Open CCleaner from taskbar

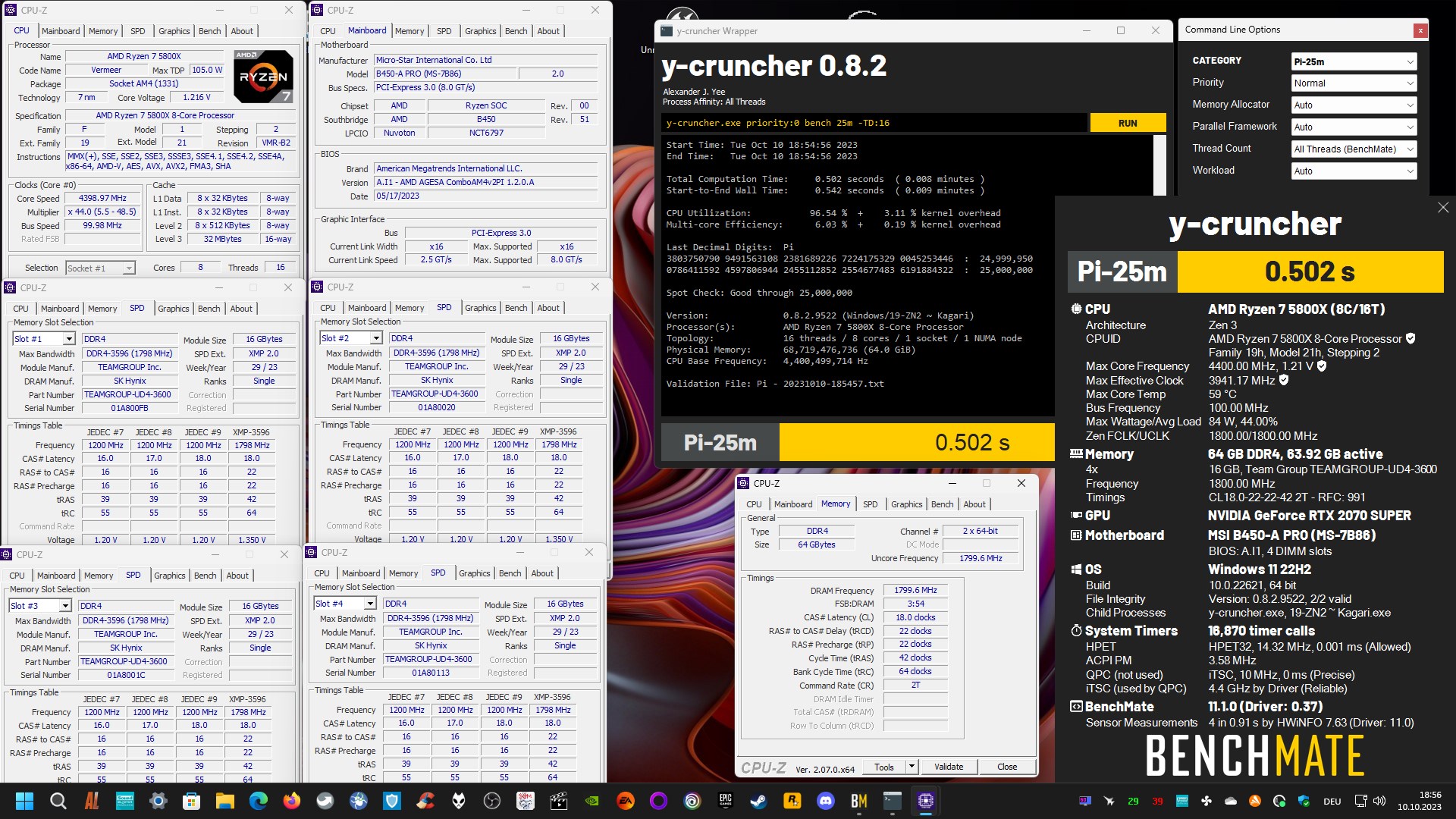click(x=425, y=801)
